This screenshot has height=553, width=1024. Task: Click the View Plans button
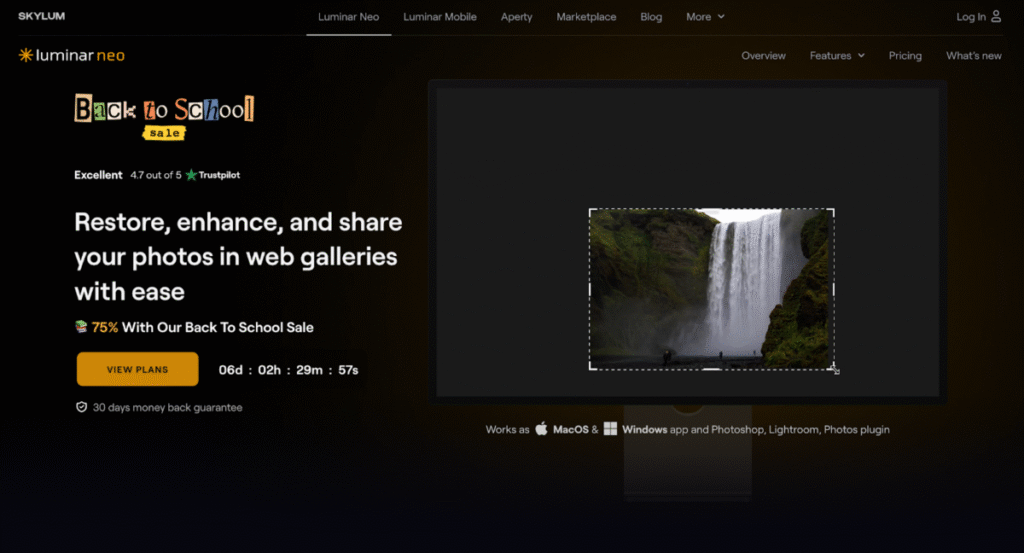[137, 369]
